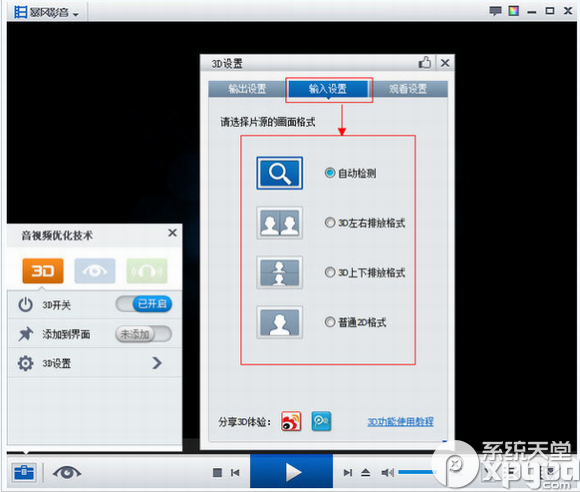
Task: Select the 3D左右排放格式 radio button
Action: pos(330,223)
